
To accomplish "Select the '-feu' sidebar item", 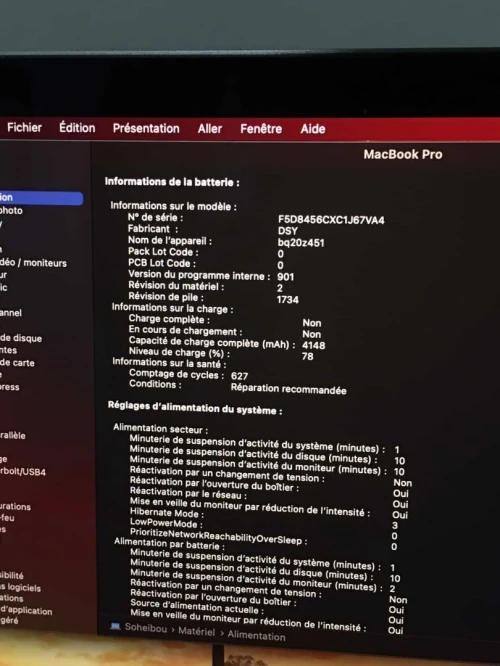I will [x=7, y=518].
